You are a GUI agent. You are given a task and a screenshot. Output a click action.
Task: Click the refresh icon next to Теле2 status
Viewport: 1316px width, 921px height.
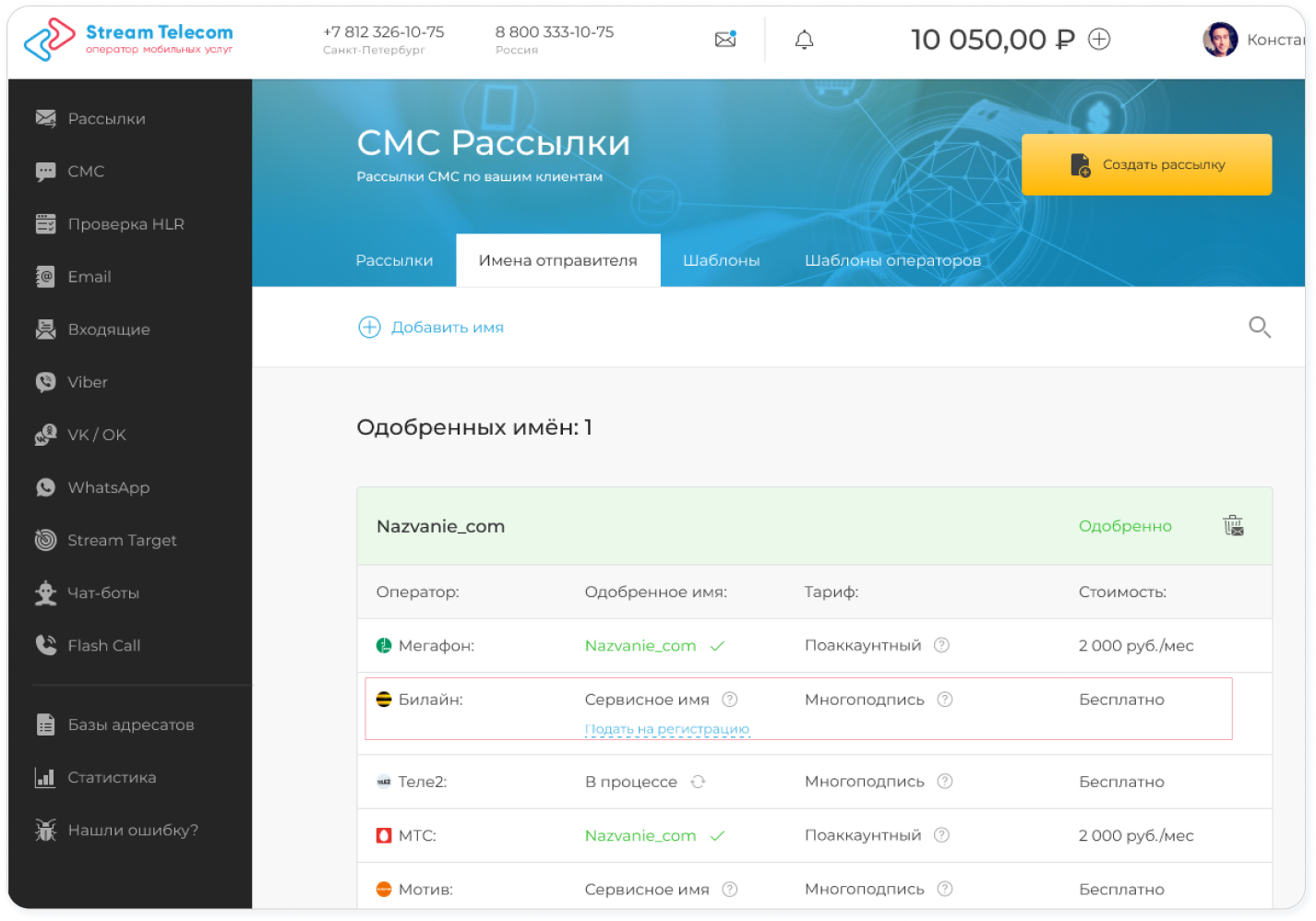[698, 781]
